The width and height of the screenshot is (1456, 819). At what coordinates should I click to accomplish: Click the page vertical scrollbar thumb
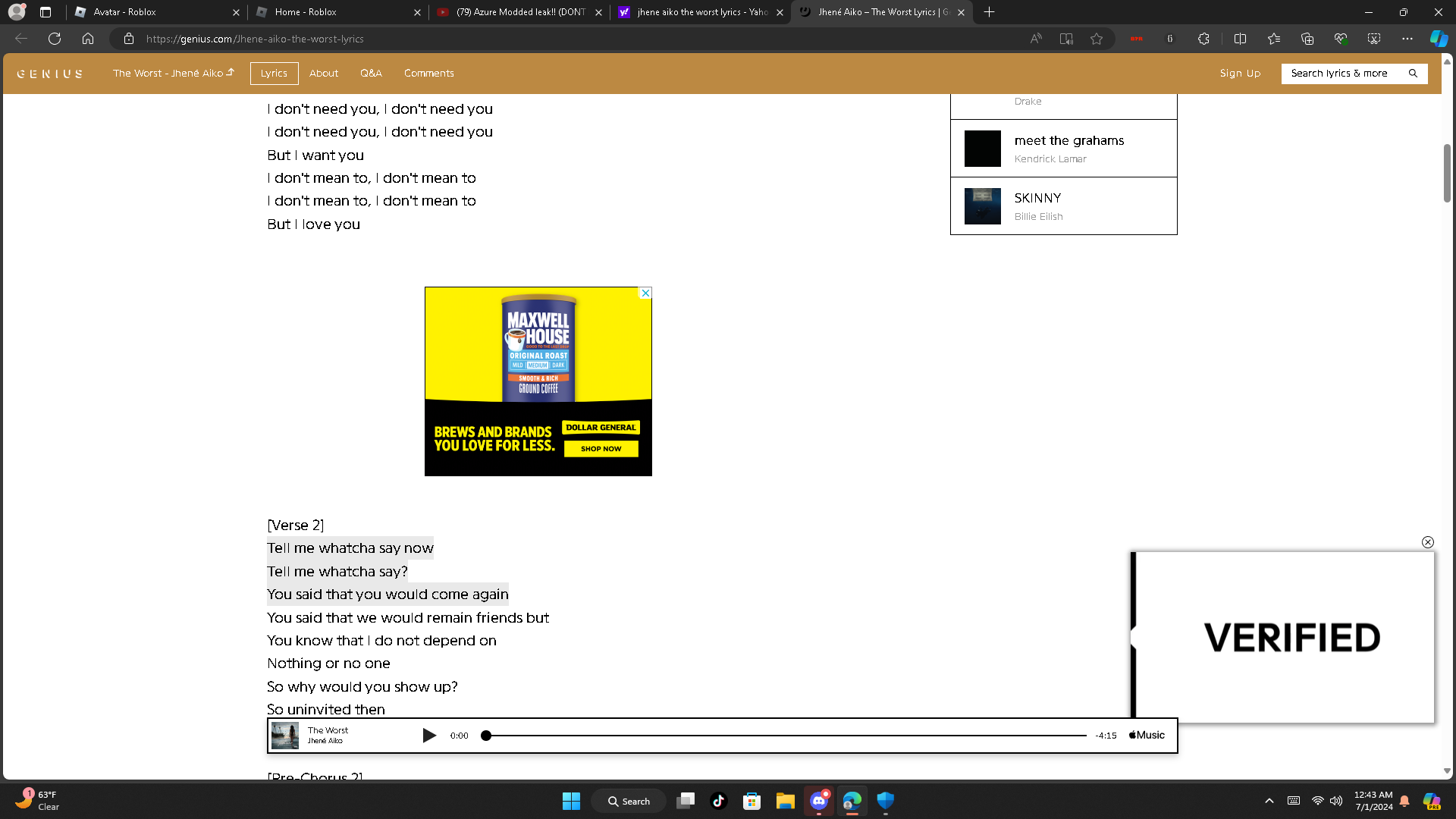1447,173
